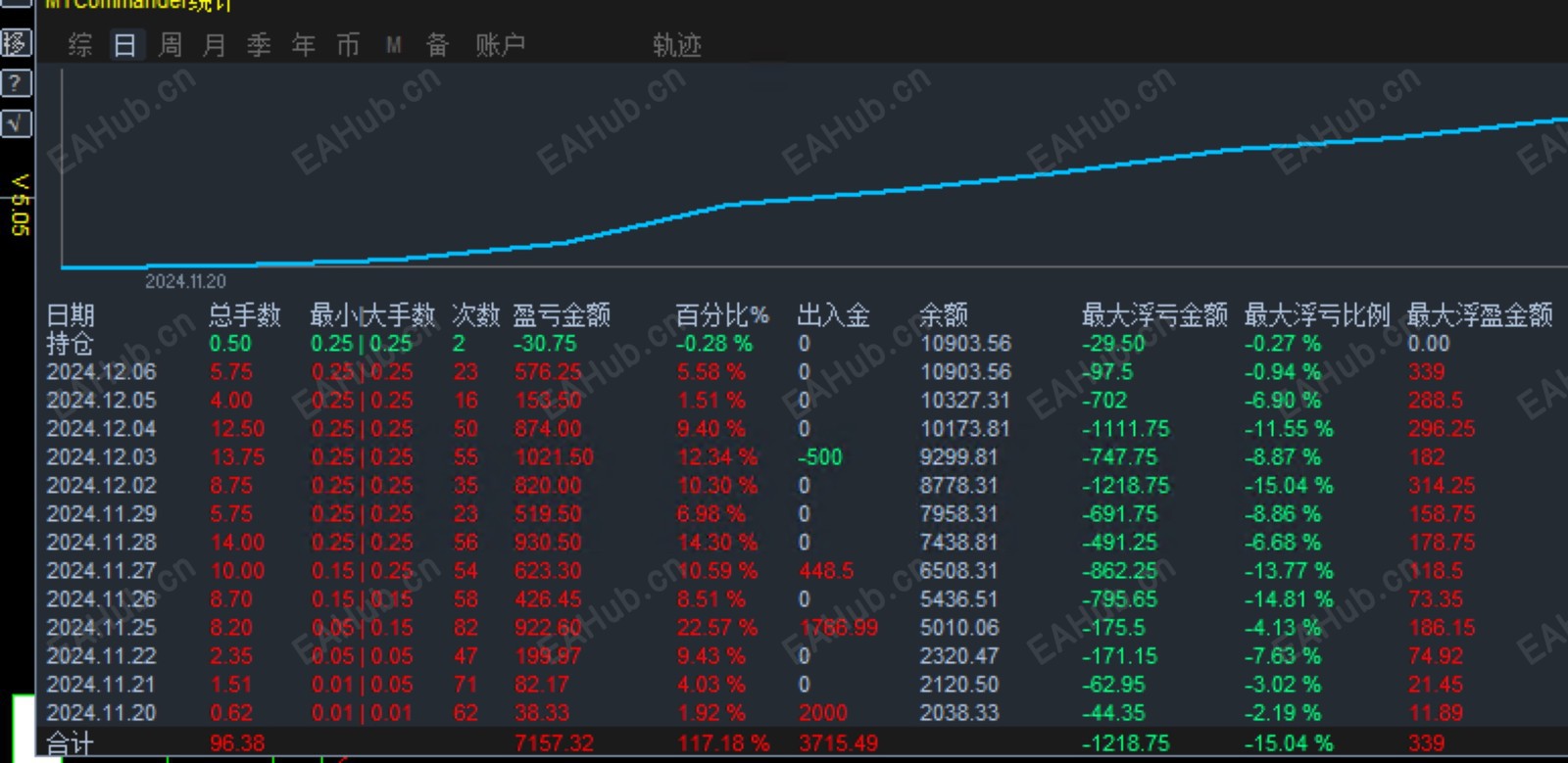Click the 117.18 % total percentage value
The image size is (1568, 763).
point(723,743)
